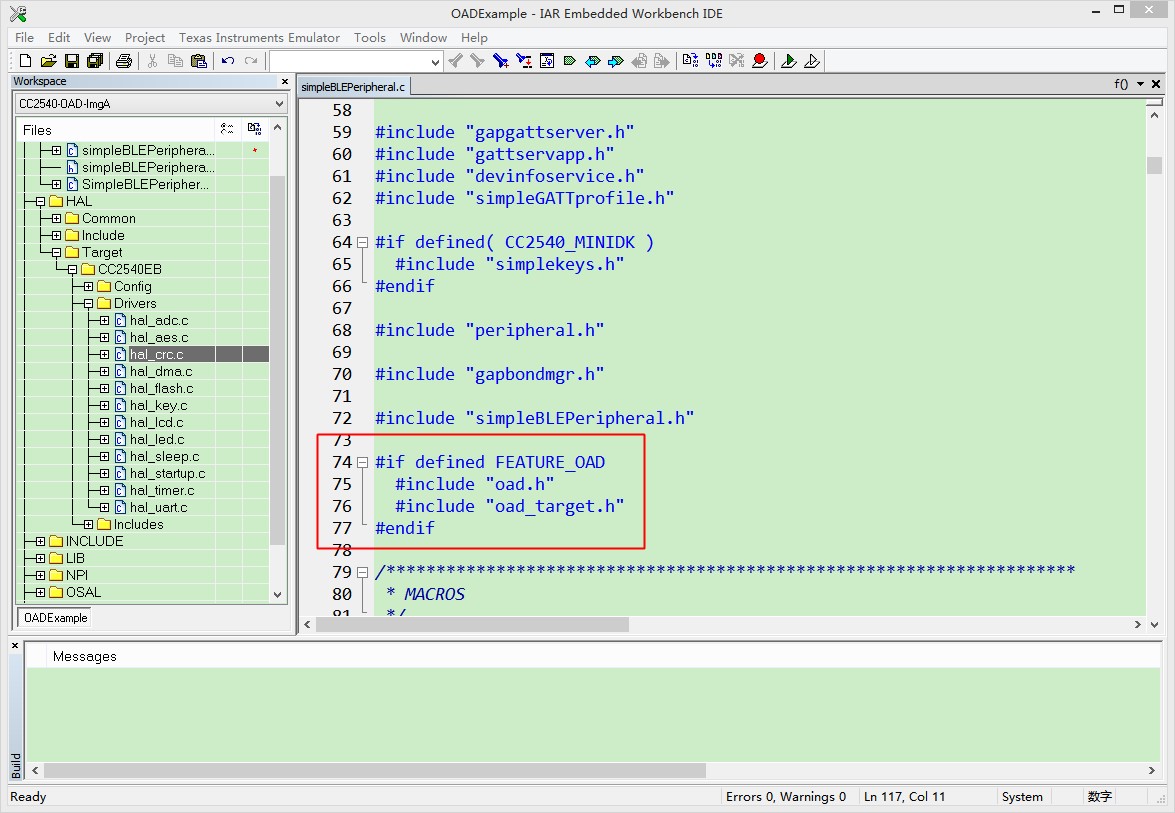Viewport: 1175px width, 813px height.
Task: Compile the current file
Action: [x=690, y=61]
